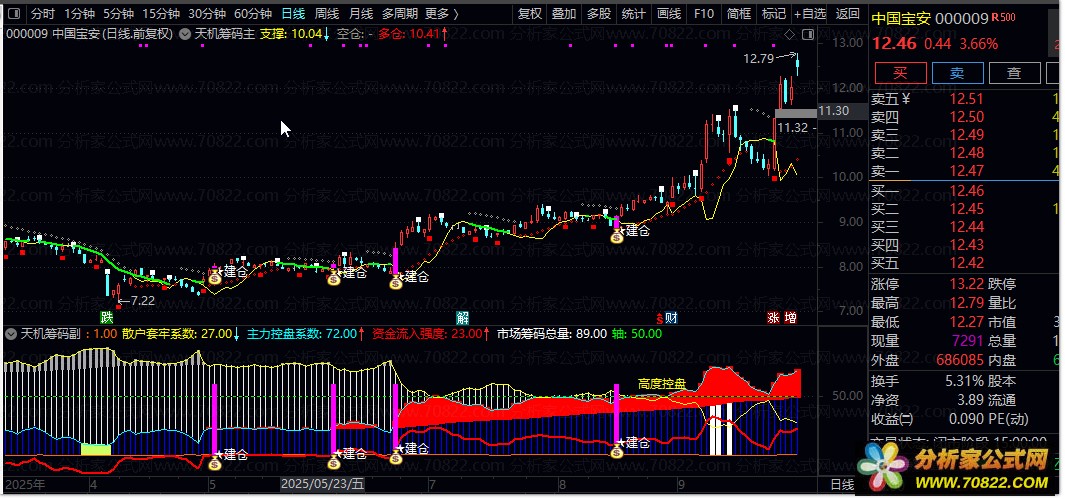
Task: Click the 换手 5.31% turnover value
Action: click(x=964, y=381)
